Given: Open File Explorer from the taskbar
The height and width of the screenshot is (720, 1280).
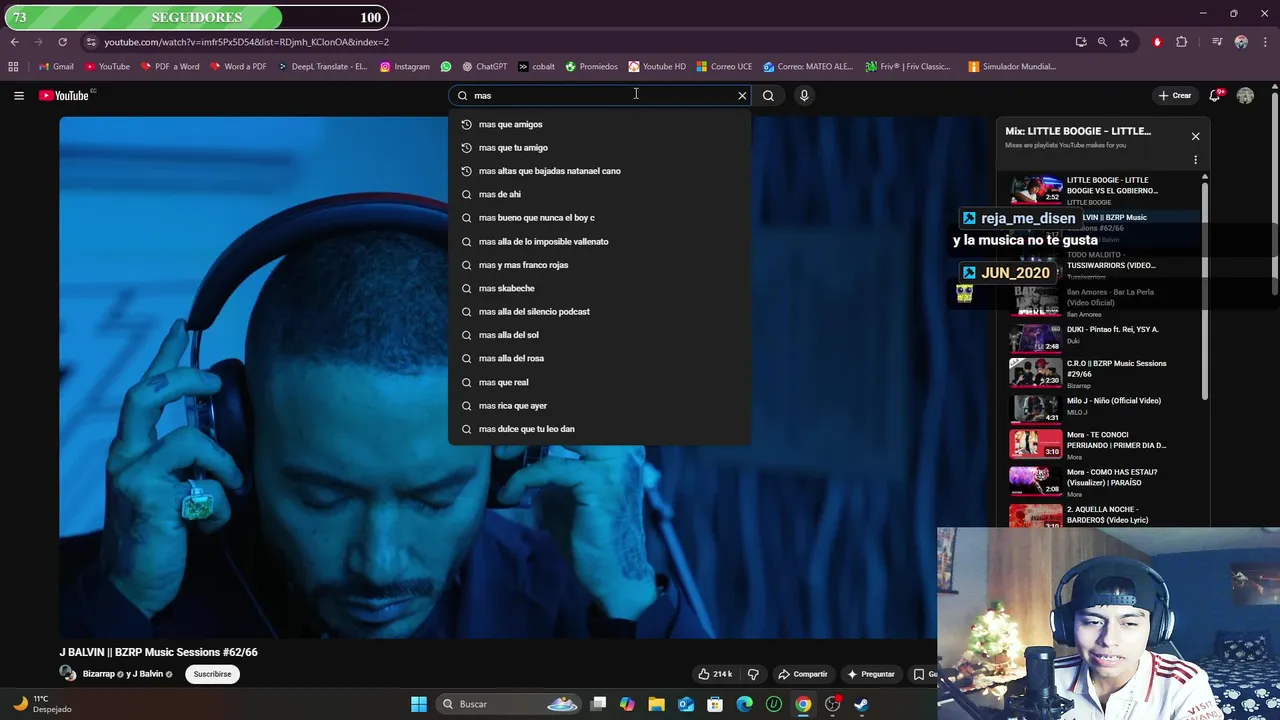Looking at the screenshot, I should click(x=656, y=704).
